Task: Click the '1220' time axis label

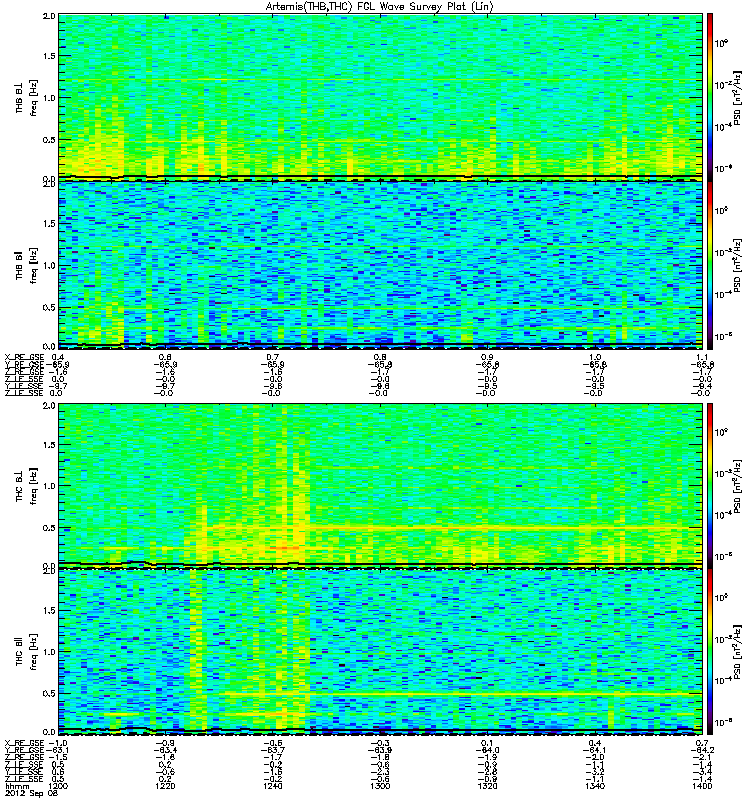Action: [x=165, y=786]
